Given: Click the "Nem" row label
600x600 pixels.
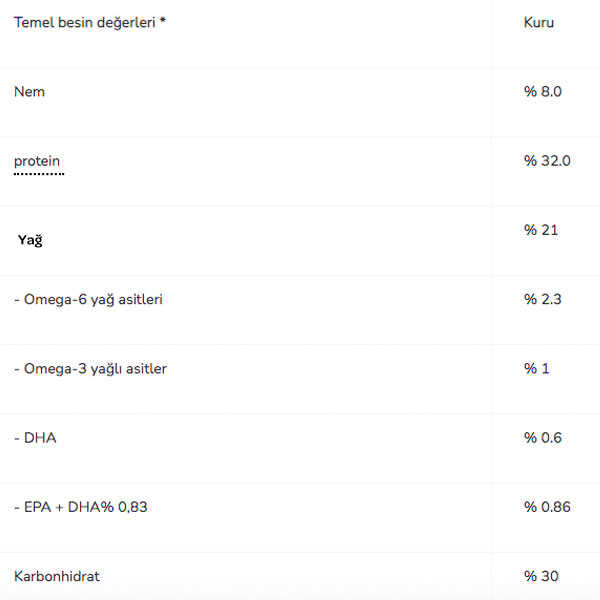Looking at the screenshot, I should tap(29, 92).
